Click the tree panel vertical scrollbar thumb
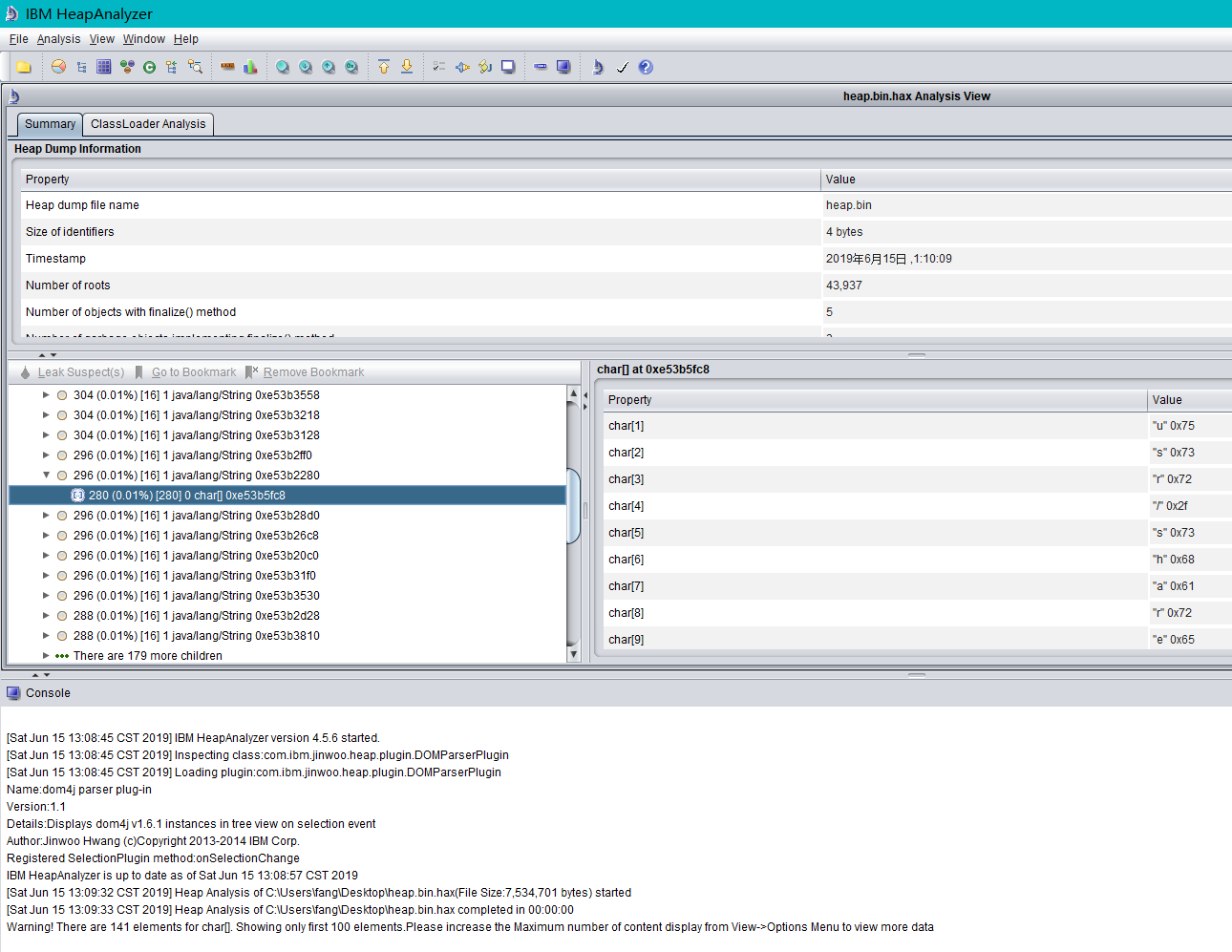 (x=573, y=506)
